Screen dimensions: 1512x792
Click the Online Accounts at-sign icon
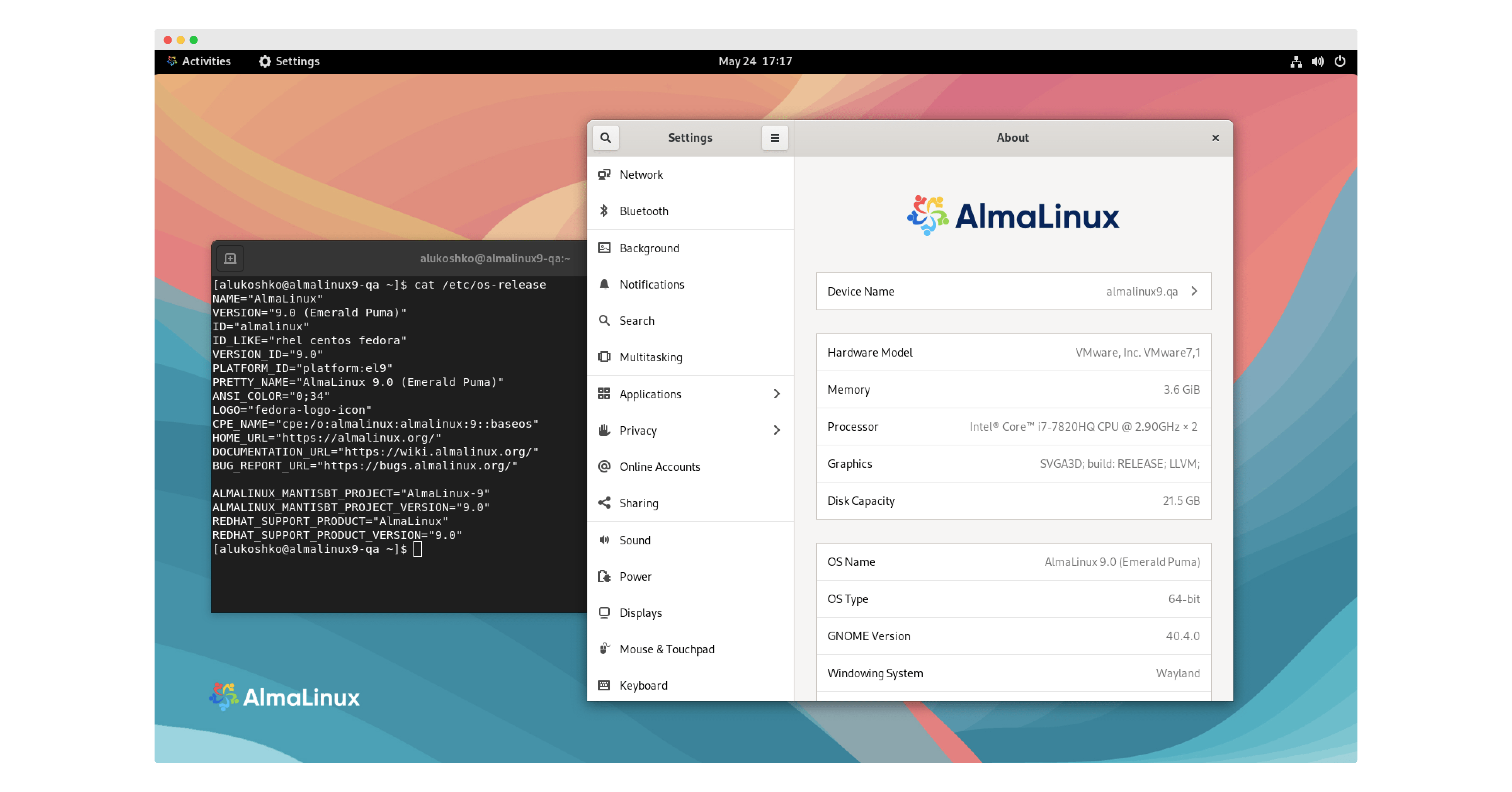pos(604,466)
